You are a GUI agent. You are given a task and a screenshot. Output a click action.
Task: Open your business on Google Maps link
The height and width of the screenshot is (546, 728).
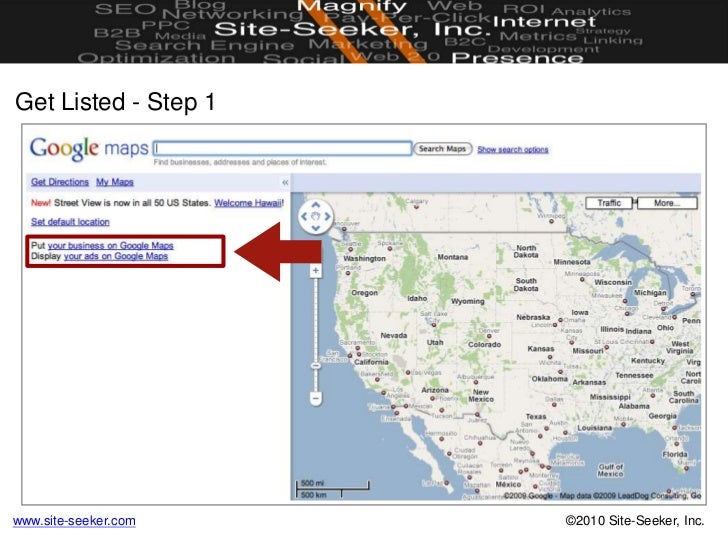pyautogui.click(x=110, y=246)
